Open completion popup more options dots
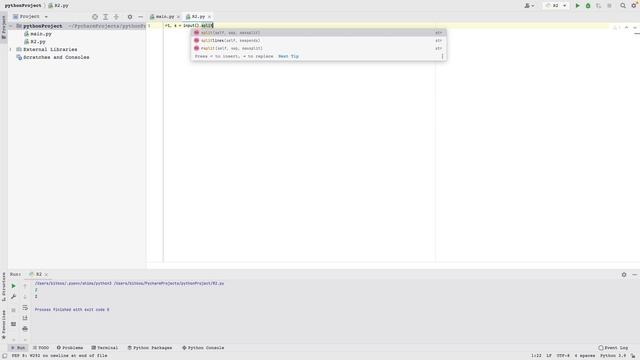 pos(442,56)
